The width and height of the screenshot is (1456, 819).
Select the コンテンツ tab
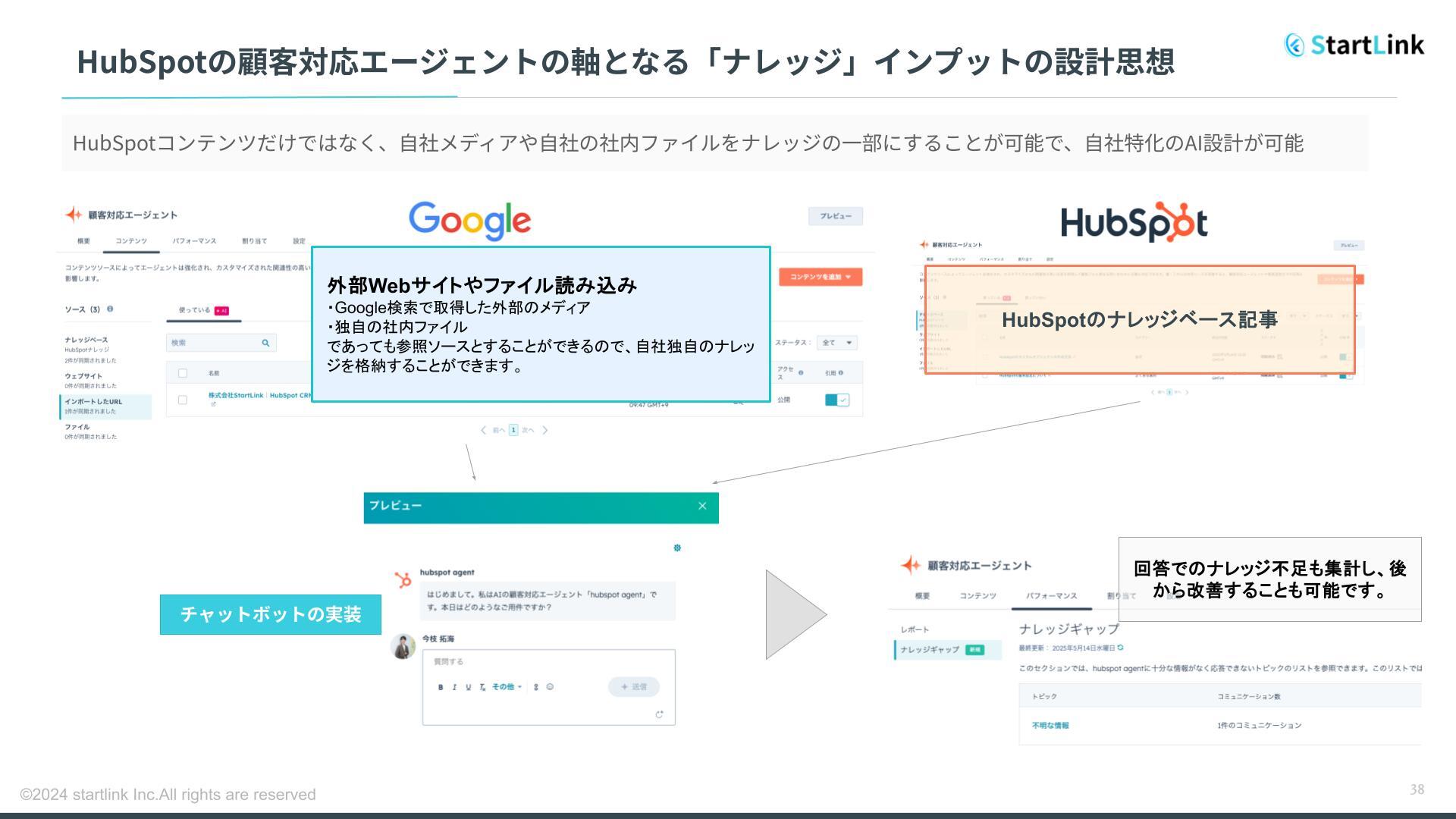click(133, 241)
